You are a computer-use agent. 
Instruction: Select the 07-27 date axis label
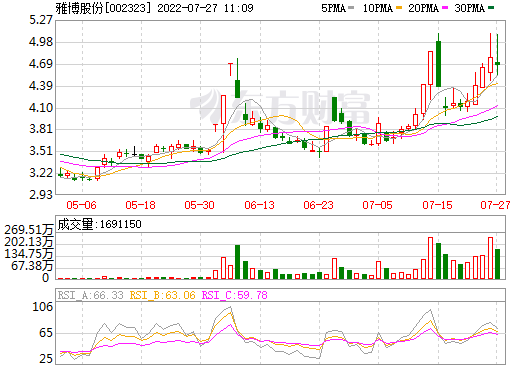(495, 205)
